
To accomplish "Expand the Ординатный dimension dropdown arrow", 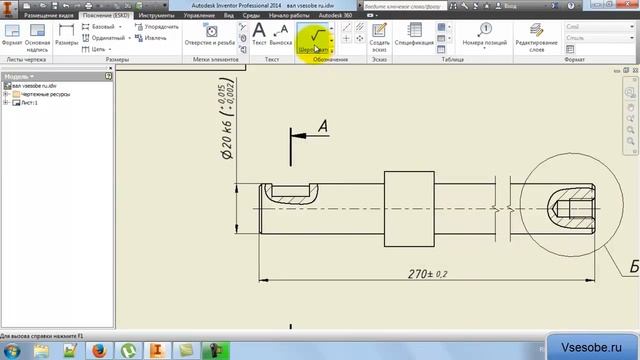I will click(129, 38).
